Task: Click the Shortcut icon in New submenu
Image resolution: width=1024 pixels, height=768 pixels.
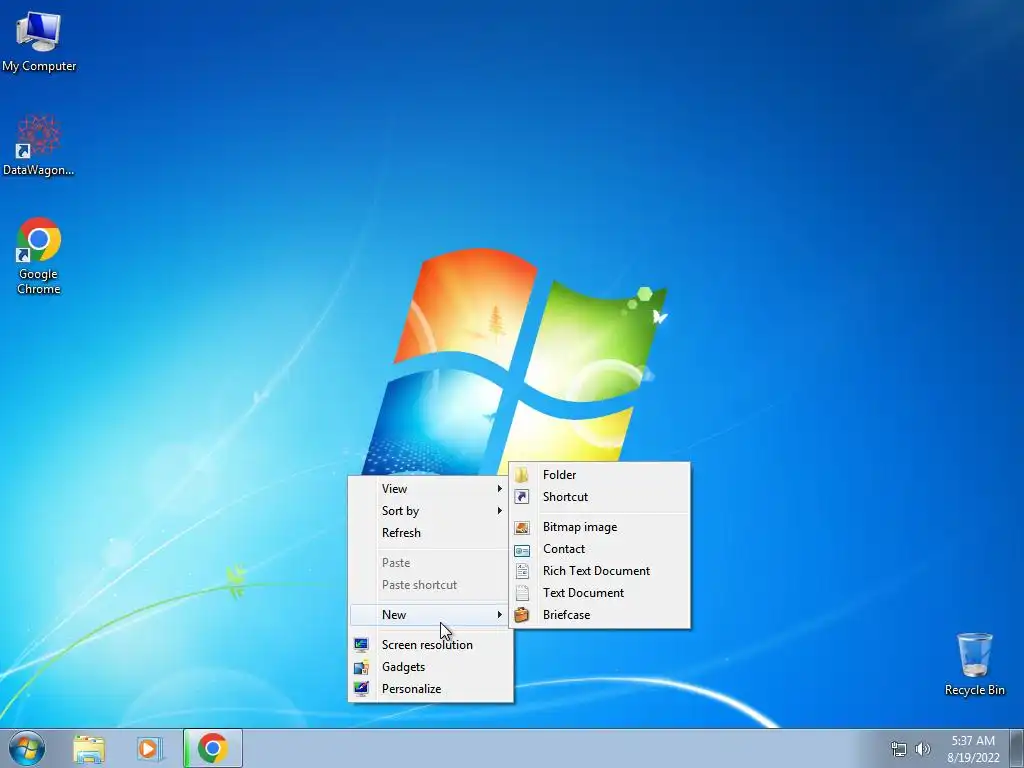Action: (x=522, y=497)
